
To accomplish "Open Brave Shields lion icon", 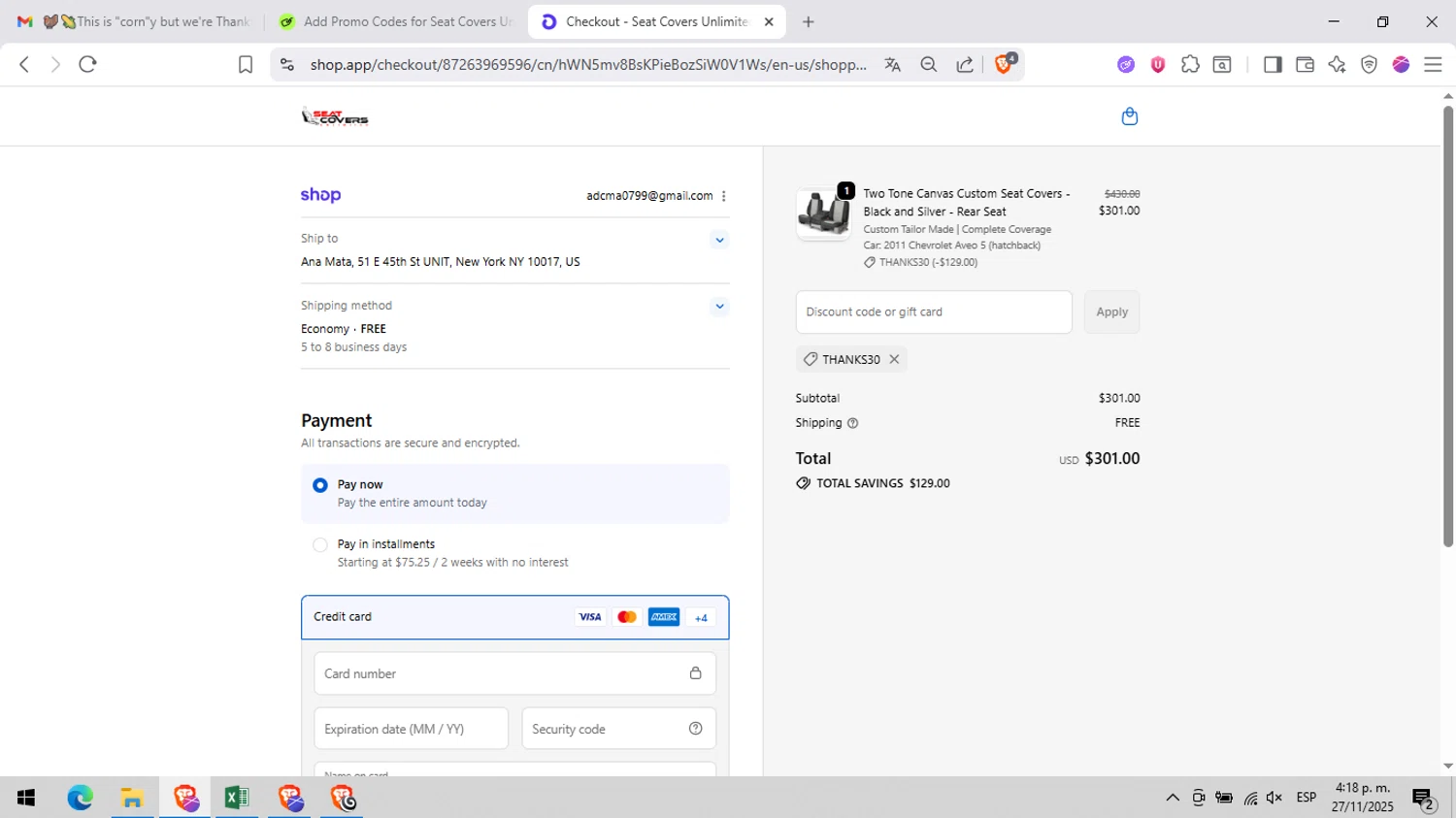I will (1005, 64).
